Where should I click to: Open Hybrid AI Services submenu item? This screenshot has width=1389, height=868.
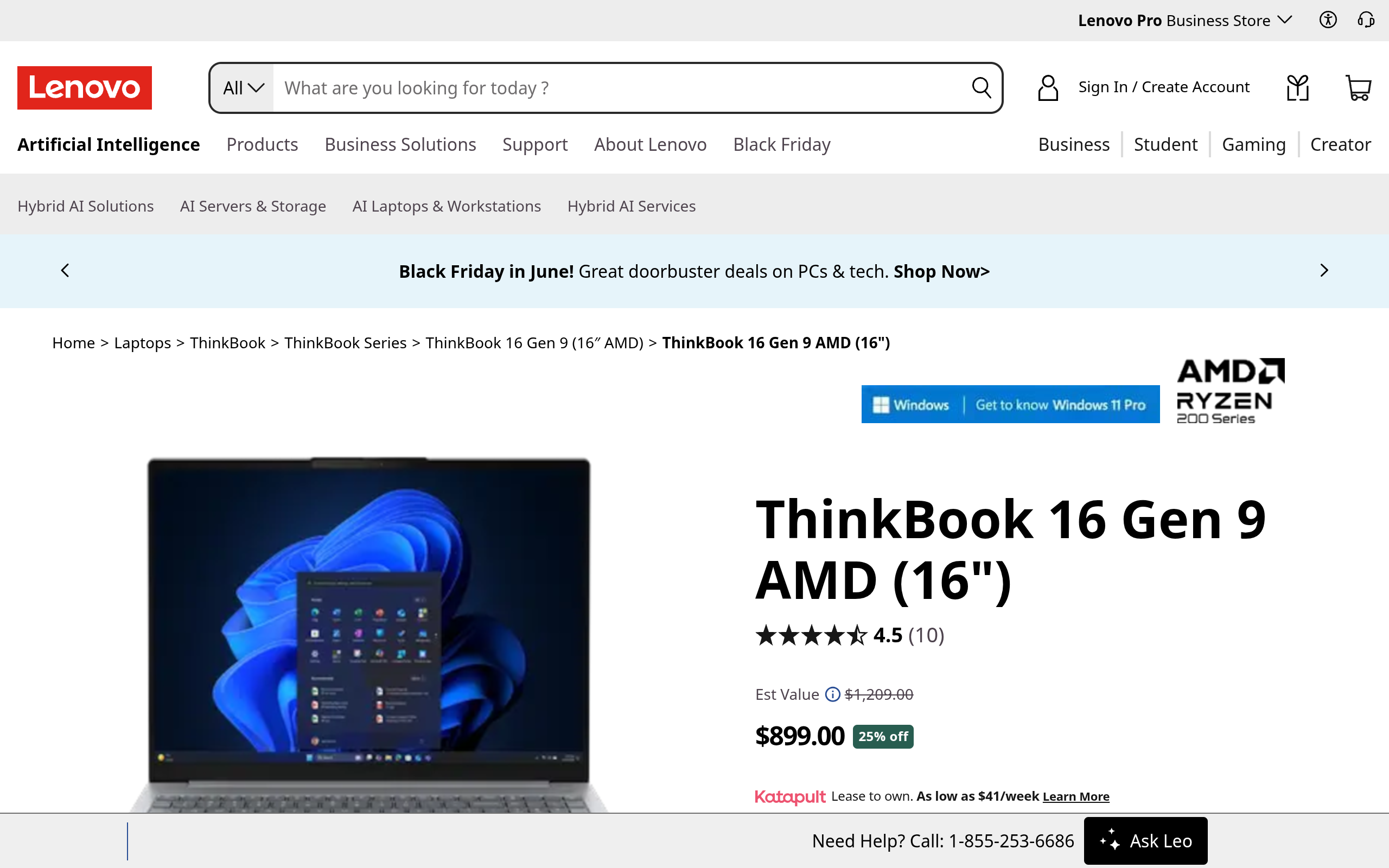[632, 206]
